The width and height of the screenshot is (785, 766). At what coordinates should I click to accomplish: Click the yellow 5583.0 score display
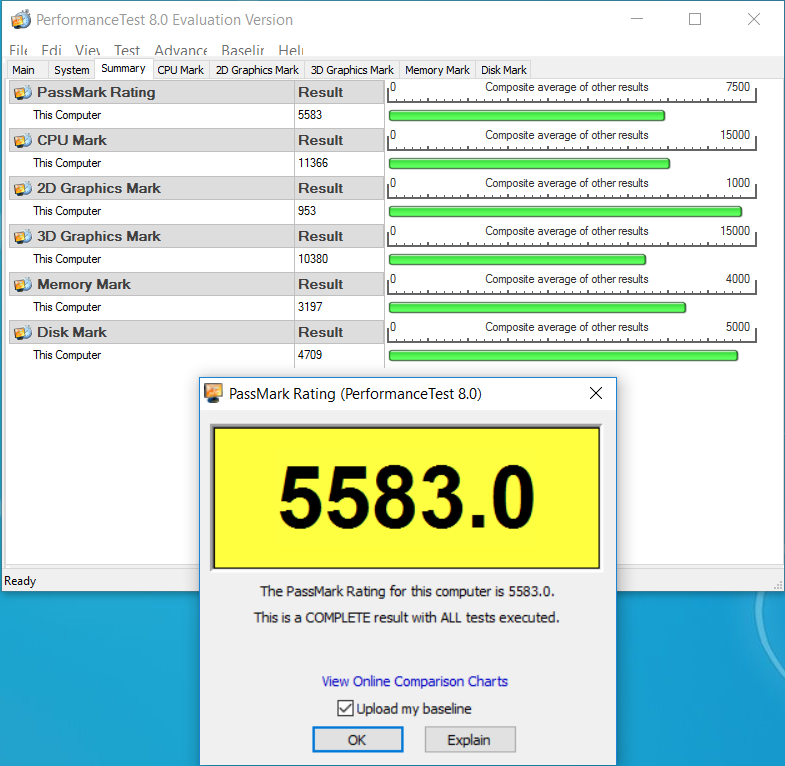point(407,498)
